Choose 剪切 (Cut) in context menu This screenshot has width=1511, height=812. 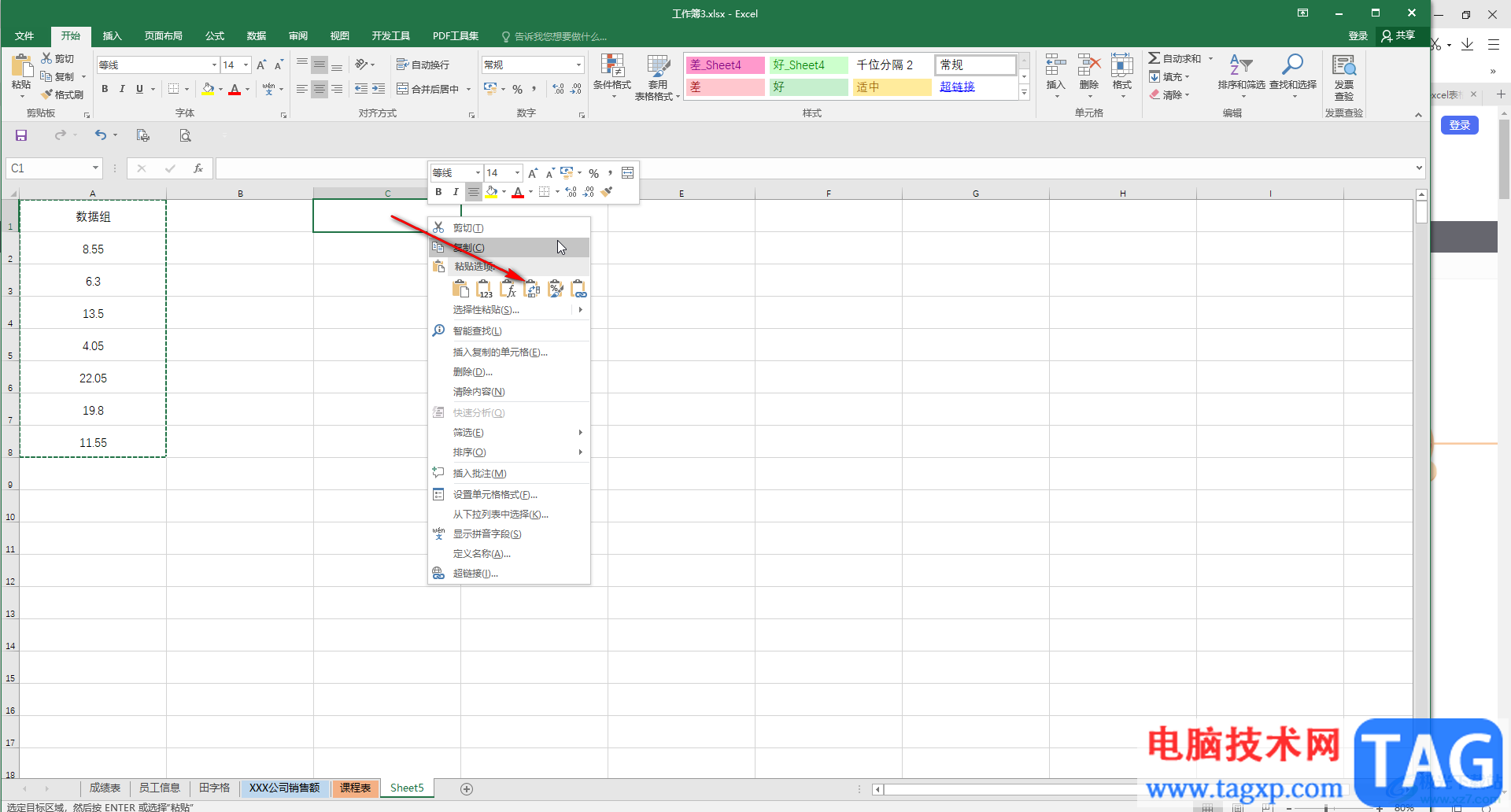tap(509, 227)
